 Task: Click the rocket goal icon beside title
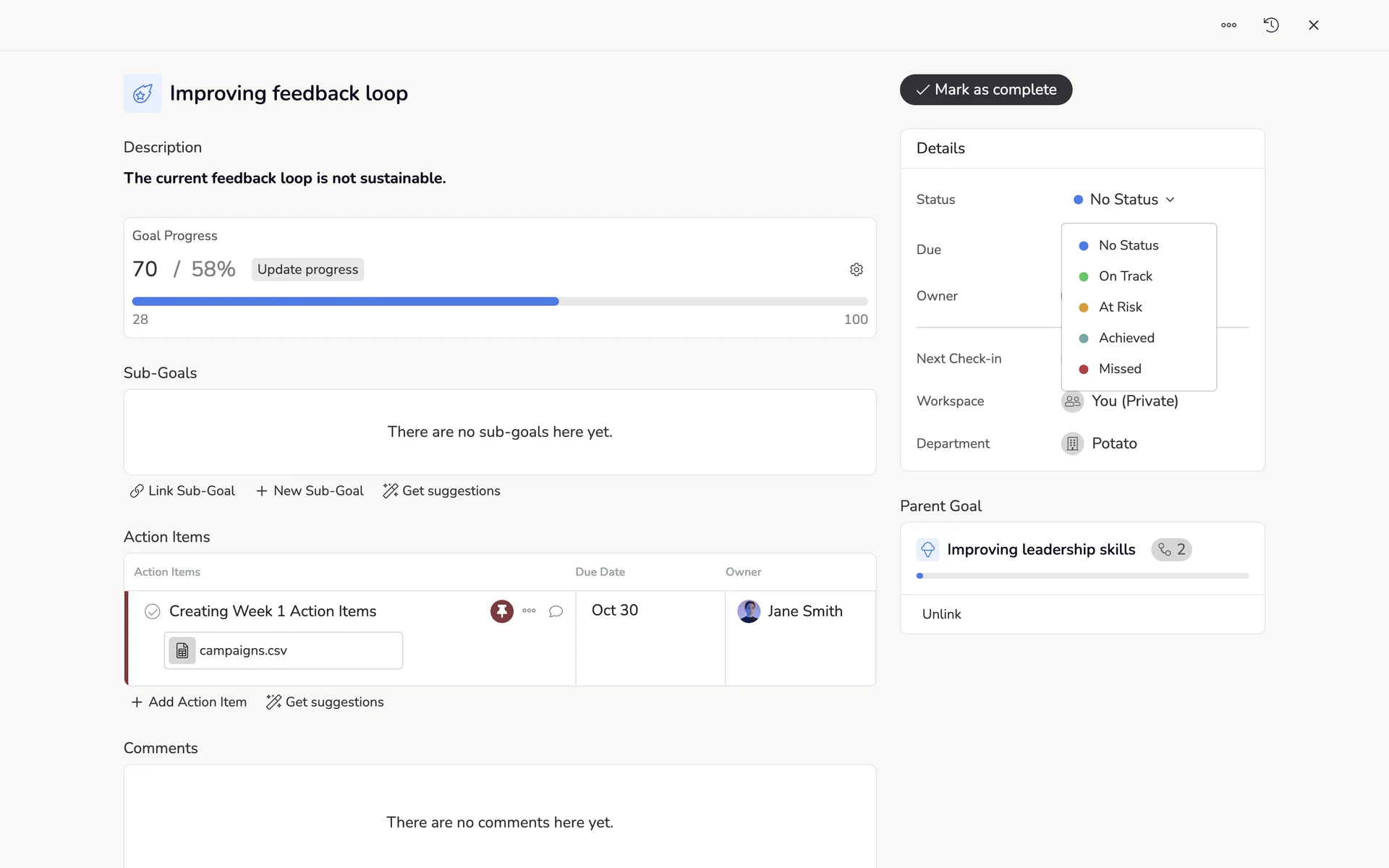143,93
